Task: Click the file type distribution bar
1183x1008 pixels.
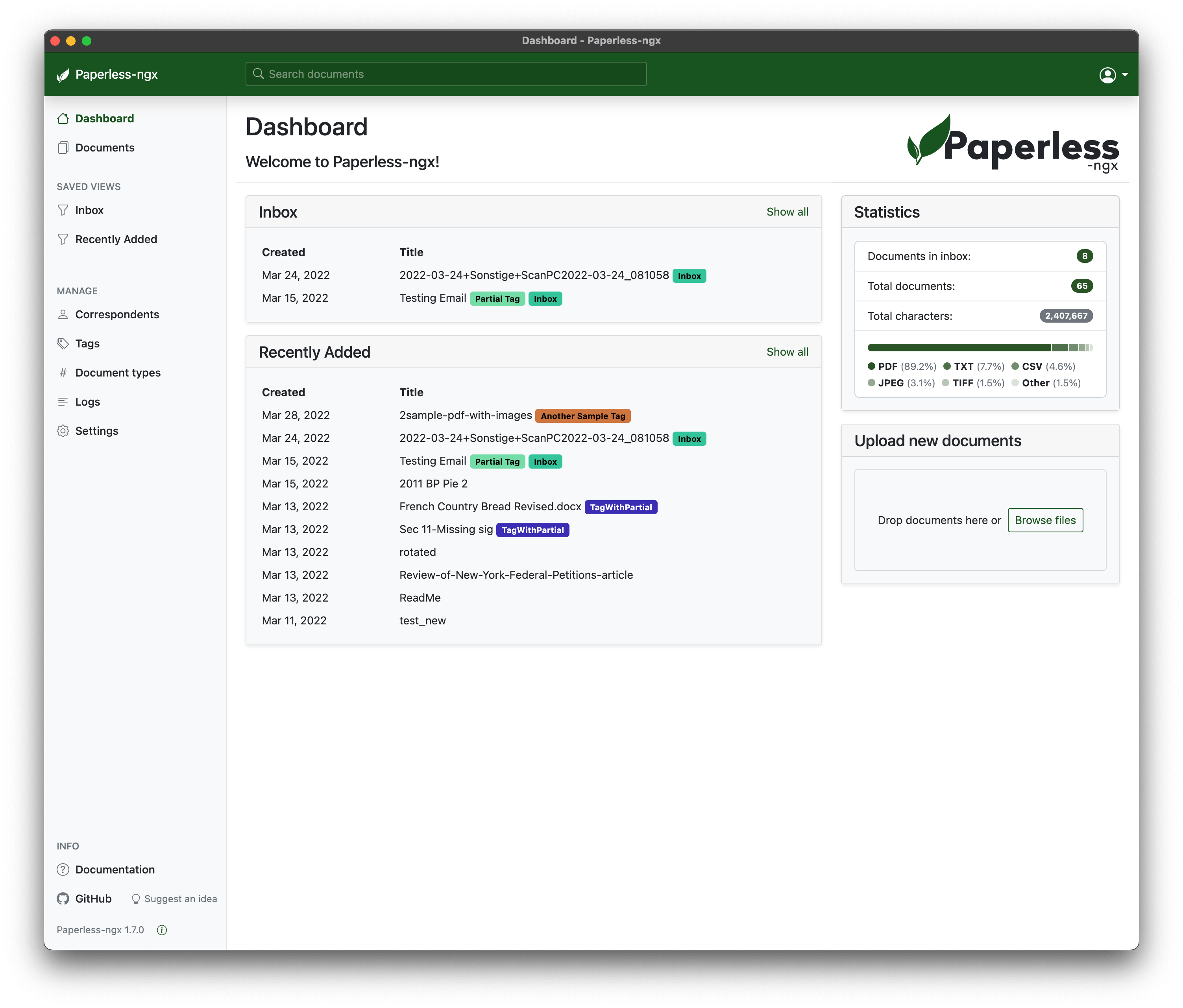Action: pos(979,347)
